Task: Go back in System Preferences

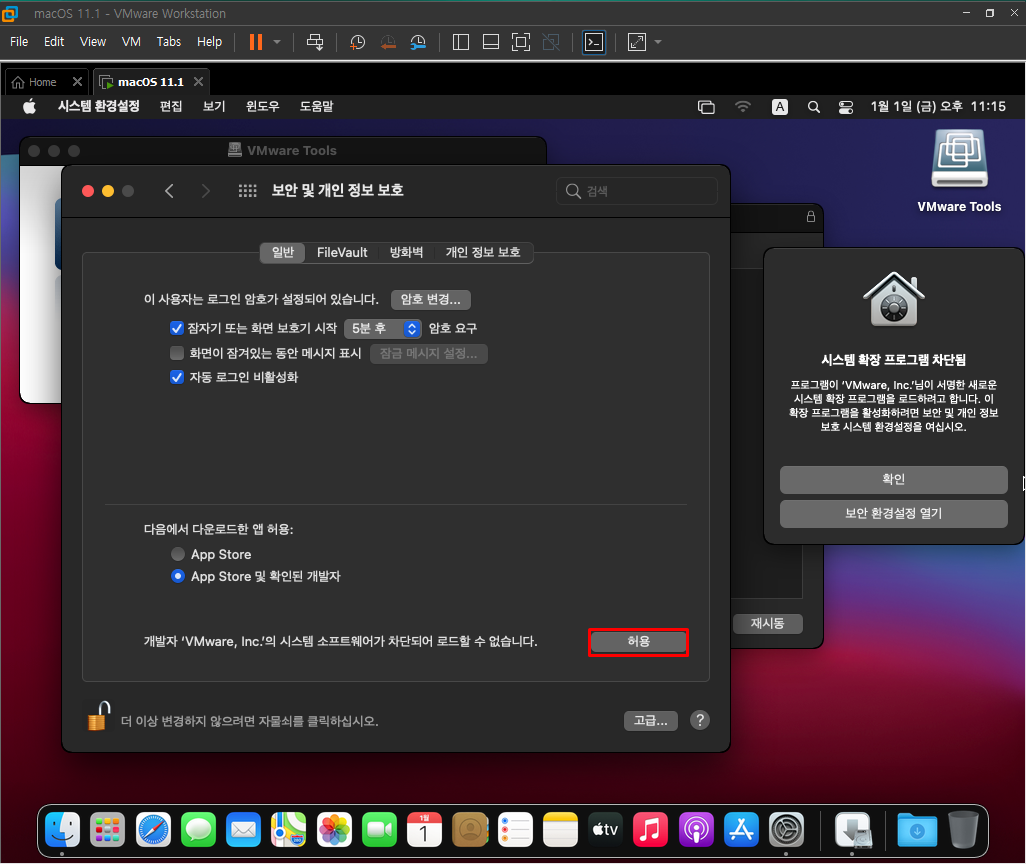Action: [169, 190]
